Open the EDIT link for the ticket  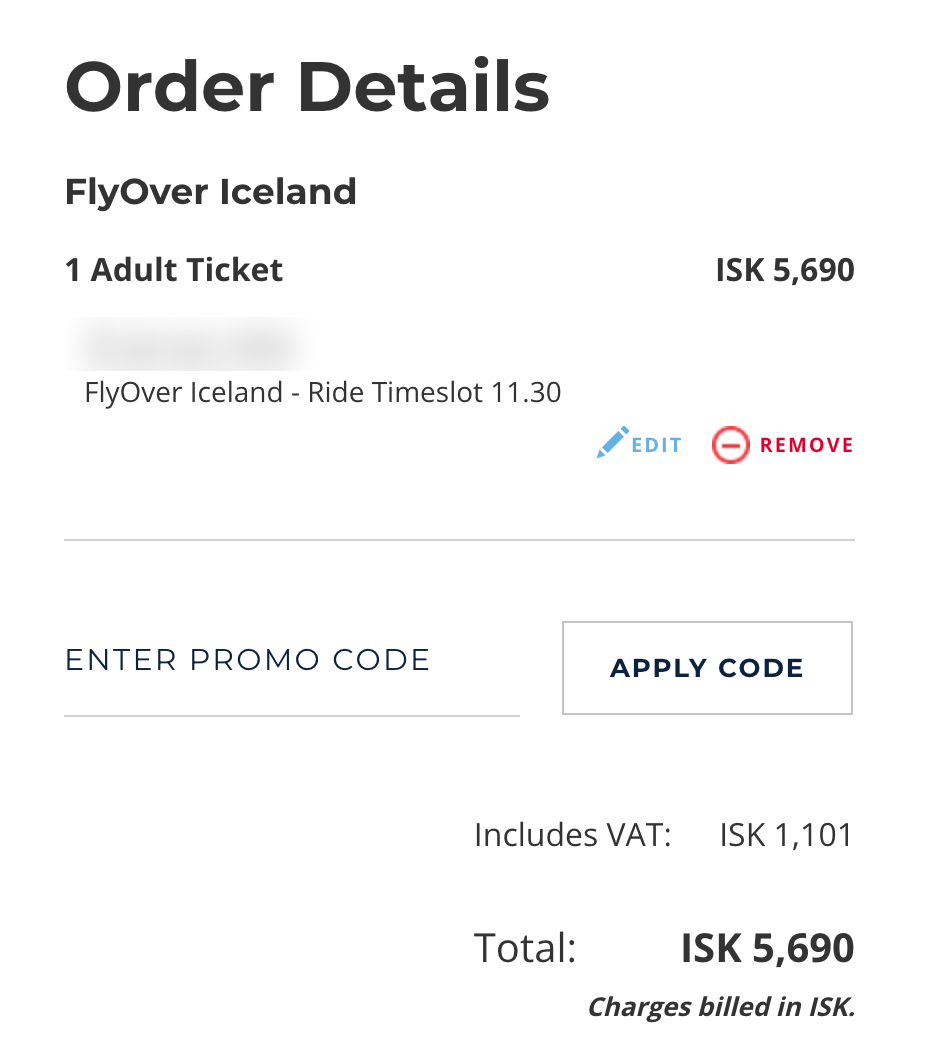[639, 444]
